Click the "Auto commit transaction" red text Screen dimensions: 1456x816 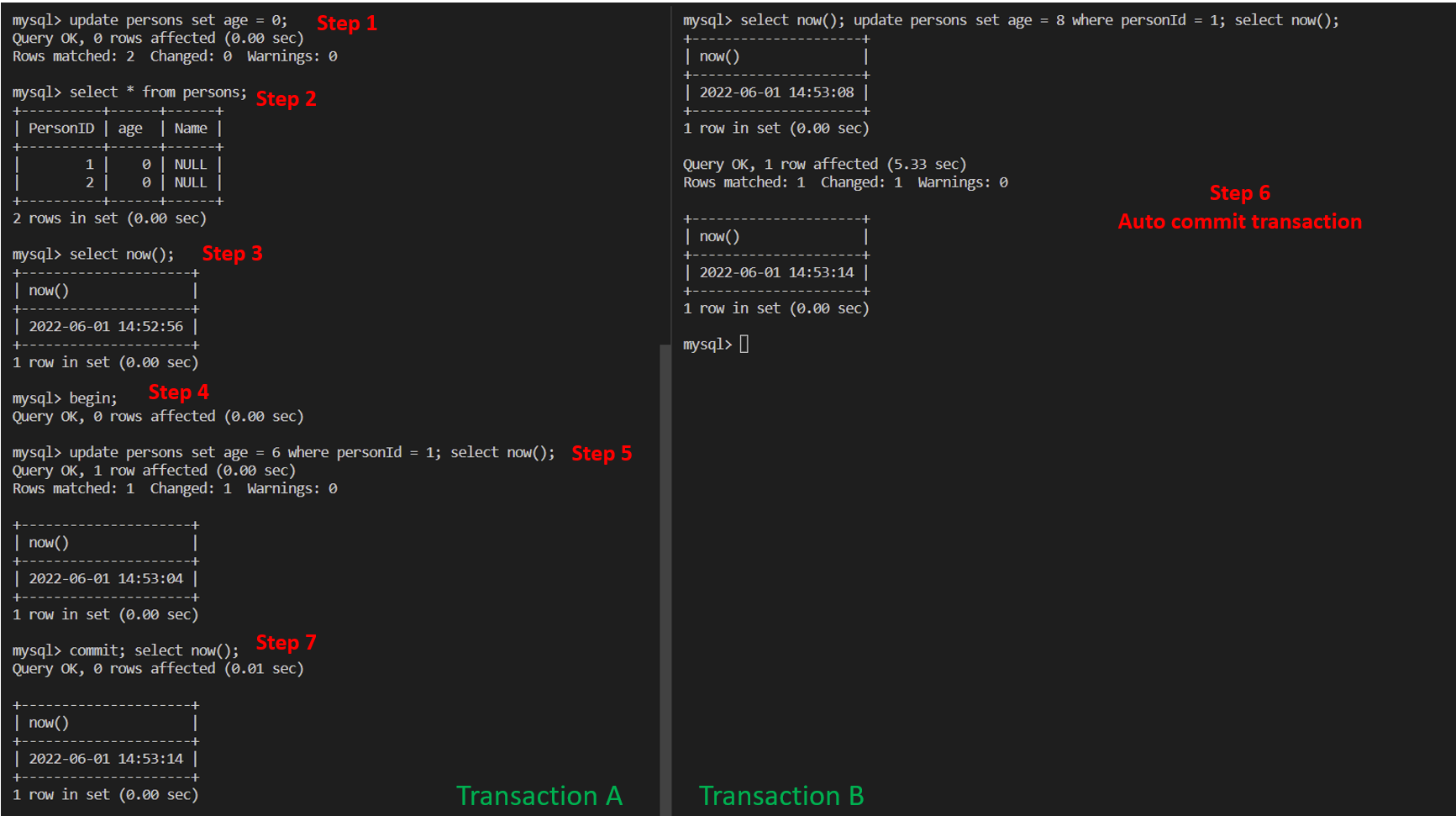pyautogui.click(x=1239, y=222)
